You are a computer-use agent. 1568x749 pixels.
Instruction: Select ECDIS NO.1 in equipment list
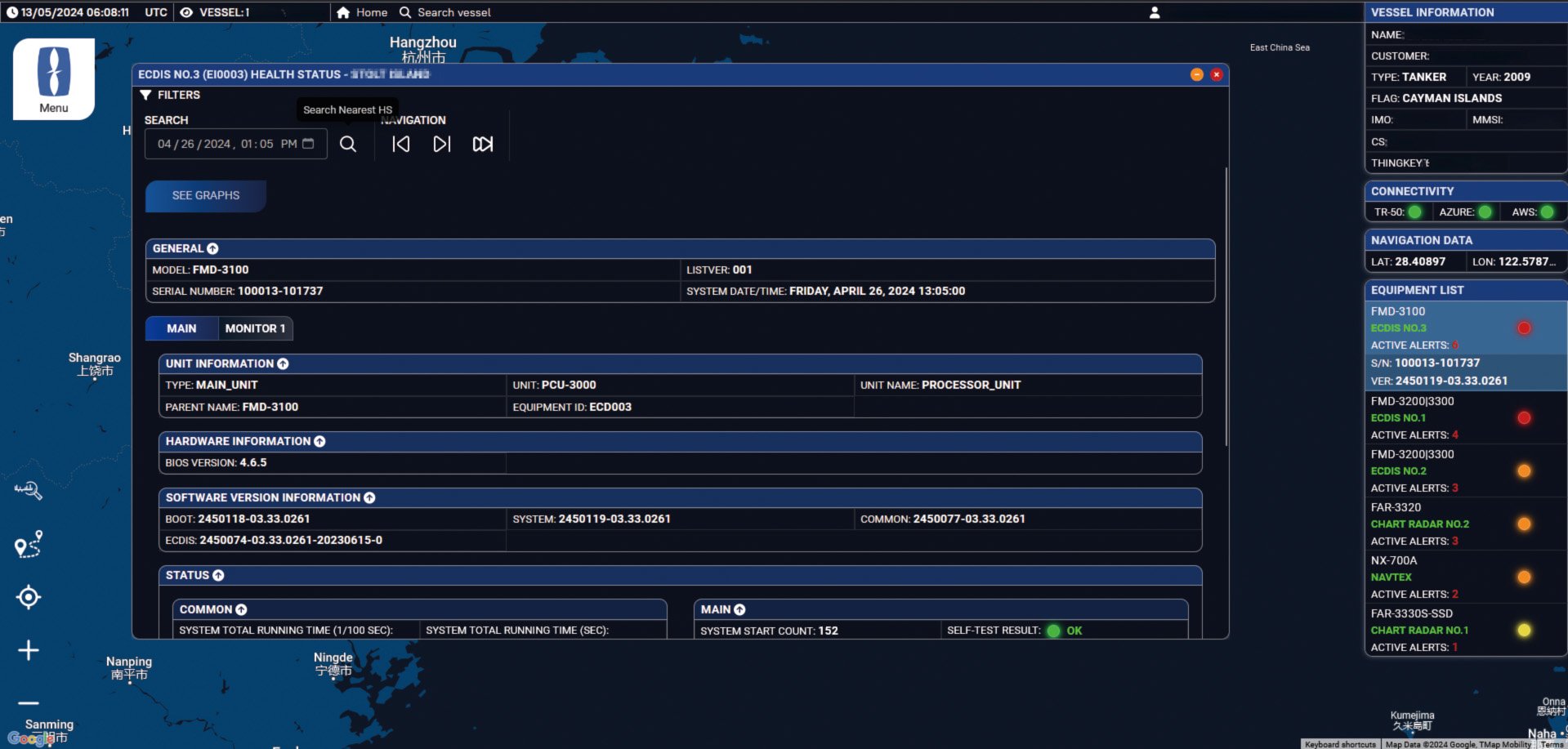(x=1466, y=418)
